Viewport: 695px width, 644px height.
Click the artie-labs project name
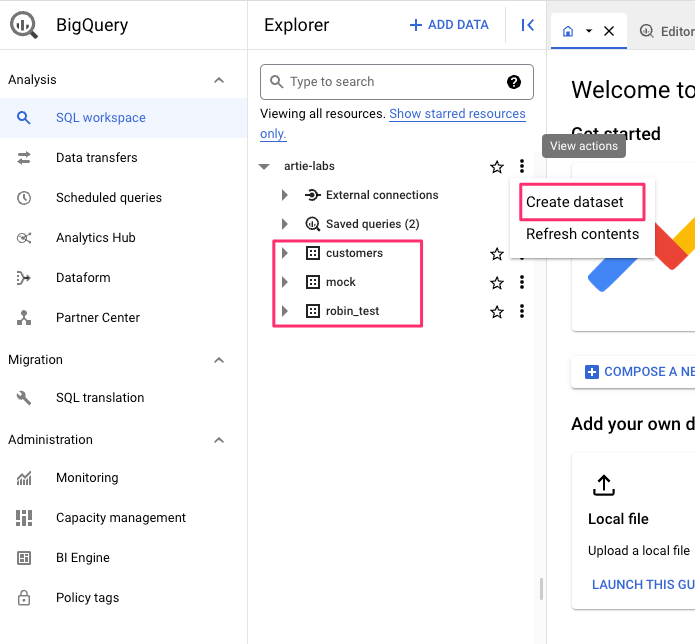309,166
